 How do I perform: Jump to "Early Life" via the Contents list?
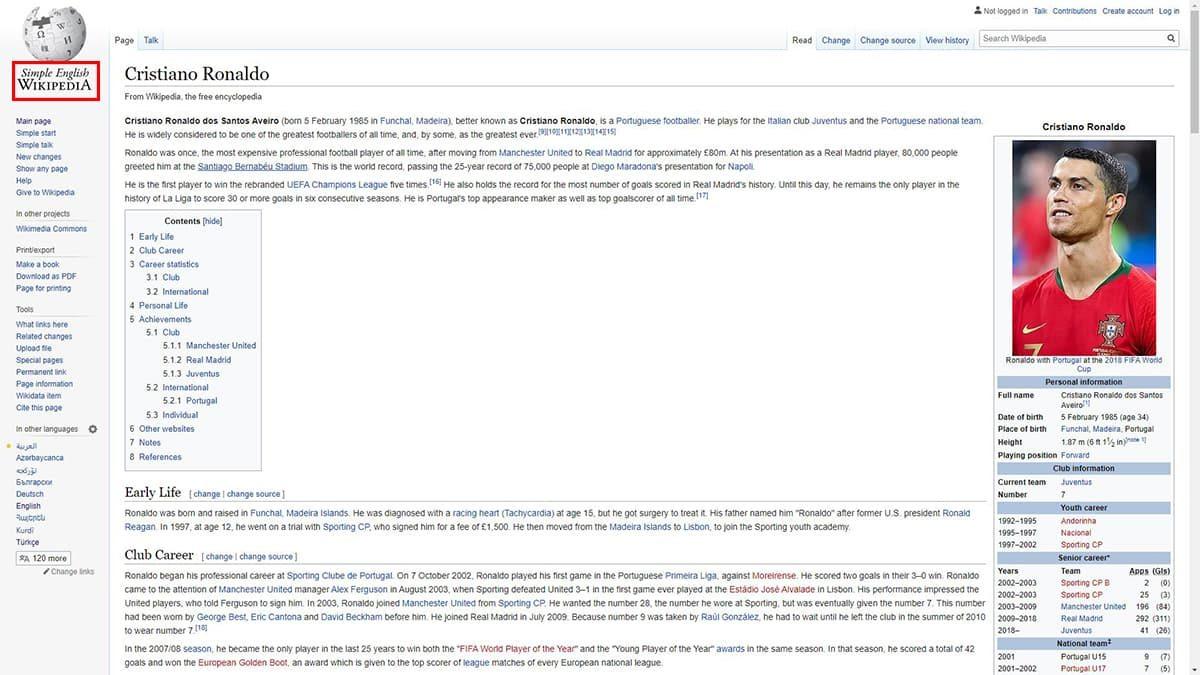155,236
